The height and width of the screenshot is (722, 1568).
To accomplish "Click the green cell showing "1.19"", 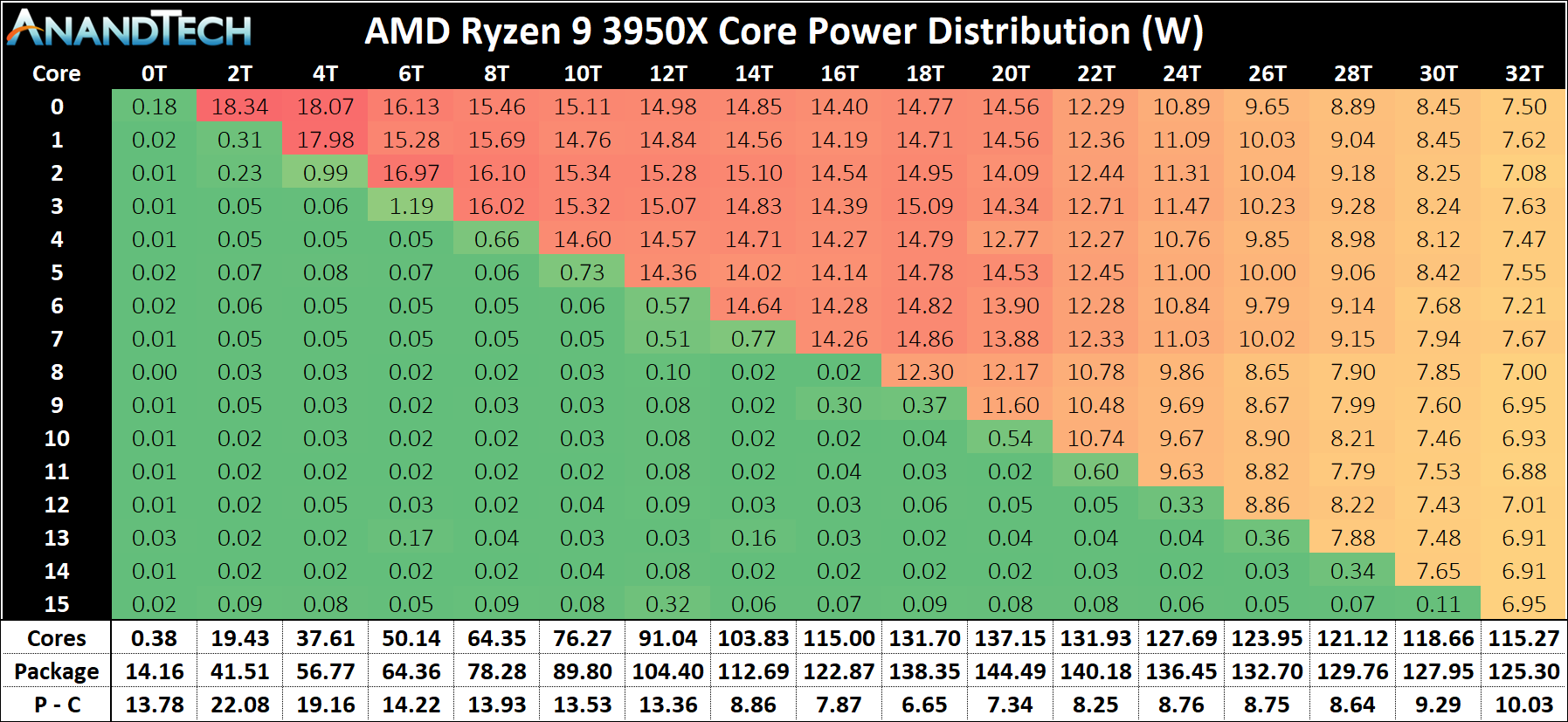I will tap(411, 206).
